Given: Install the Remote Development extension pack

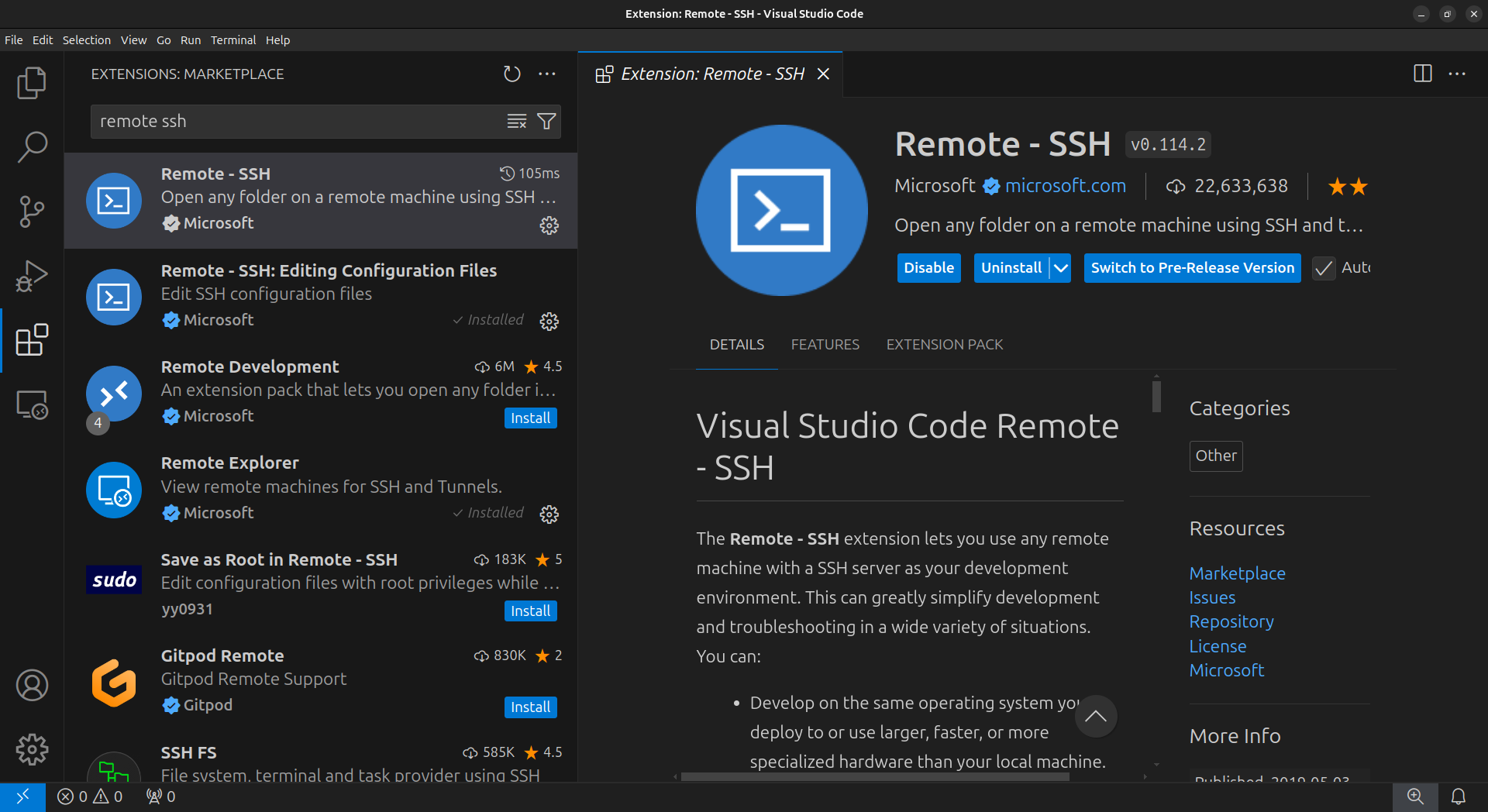Looking at the screenshot, I should pos(530,418).
